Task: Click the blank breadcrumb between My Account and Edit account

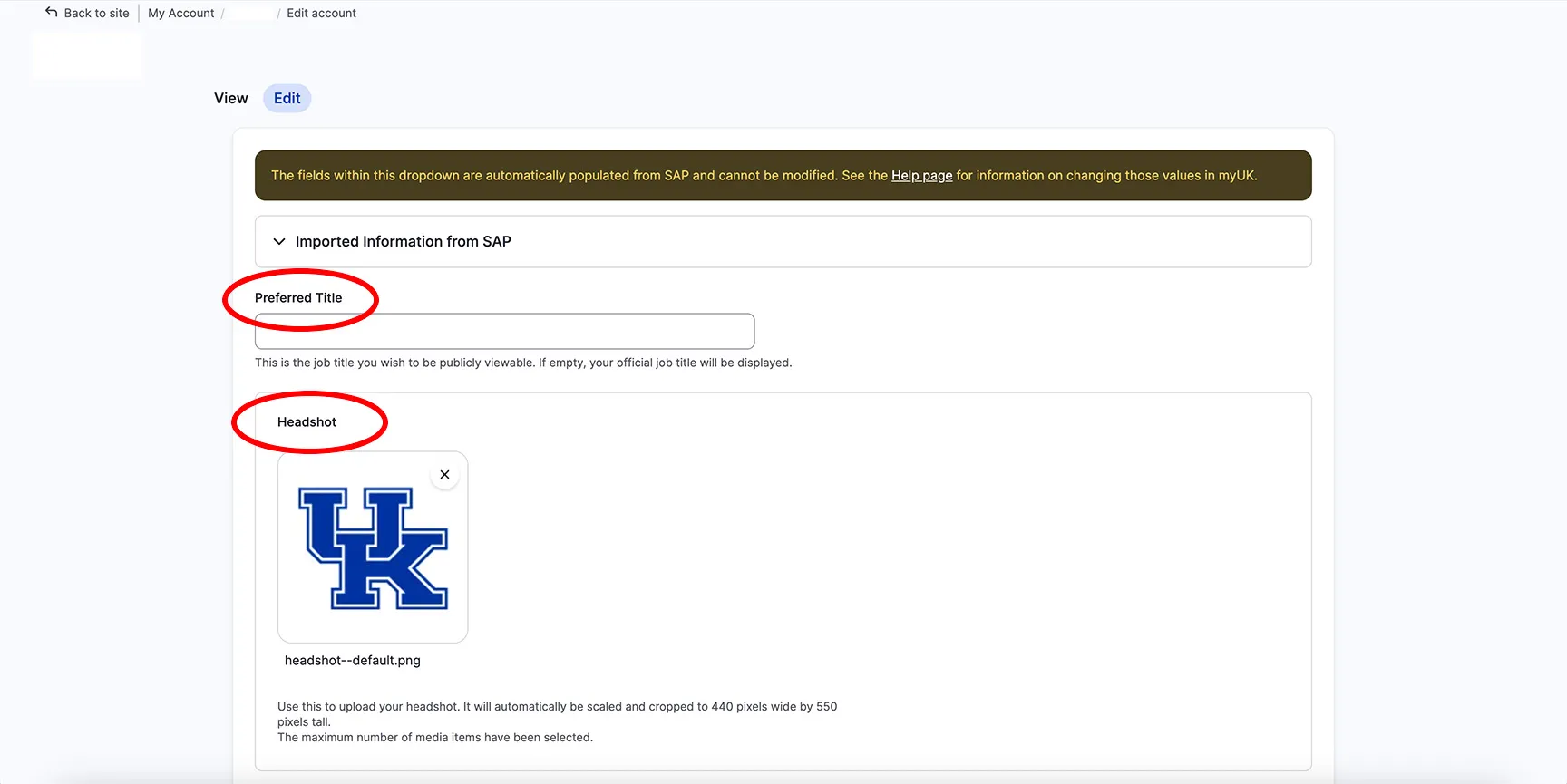Action: (x=250, y=14)
